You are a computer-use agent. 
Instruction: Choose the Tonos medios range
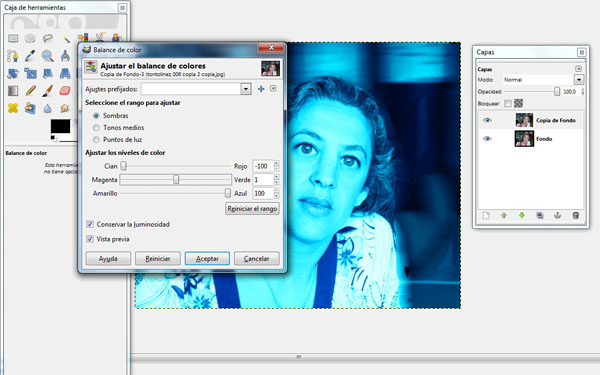pyautogui.click(x=96, y=128)
